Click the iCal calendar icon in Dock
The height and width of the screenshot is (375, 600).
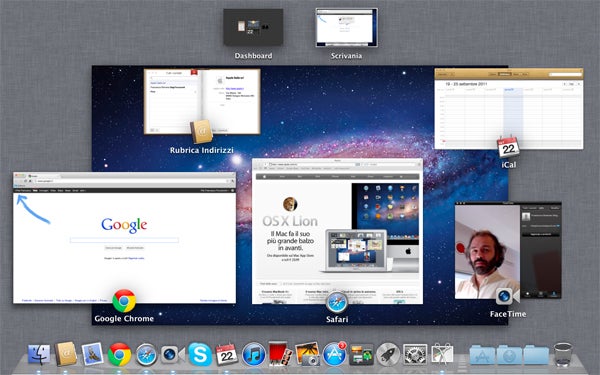[x=227, y=354]
